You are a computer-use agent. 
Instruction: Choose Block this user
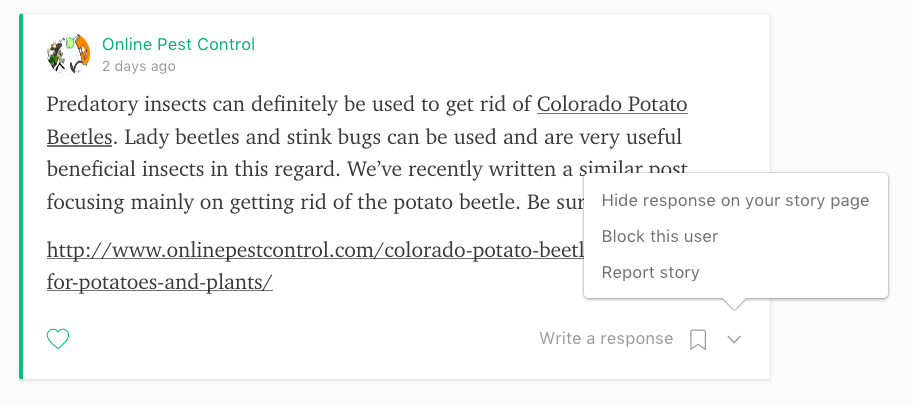(660, 237)
